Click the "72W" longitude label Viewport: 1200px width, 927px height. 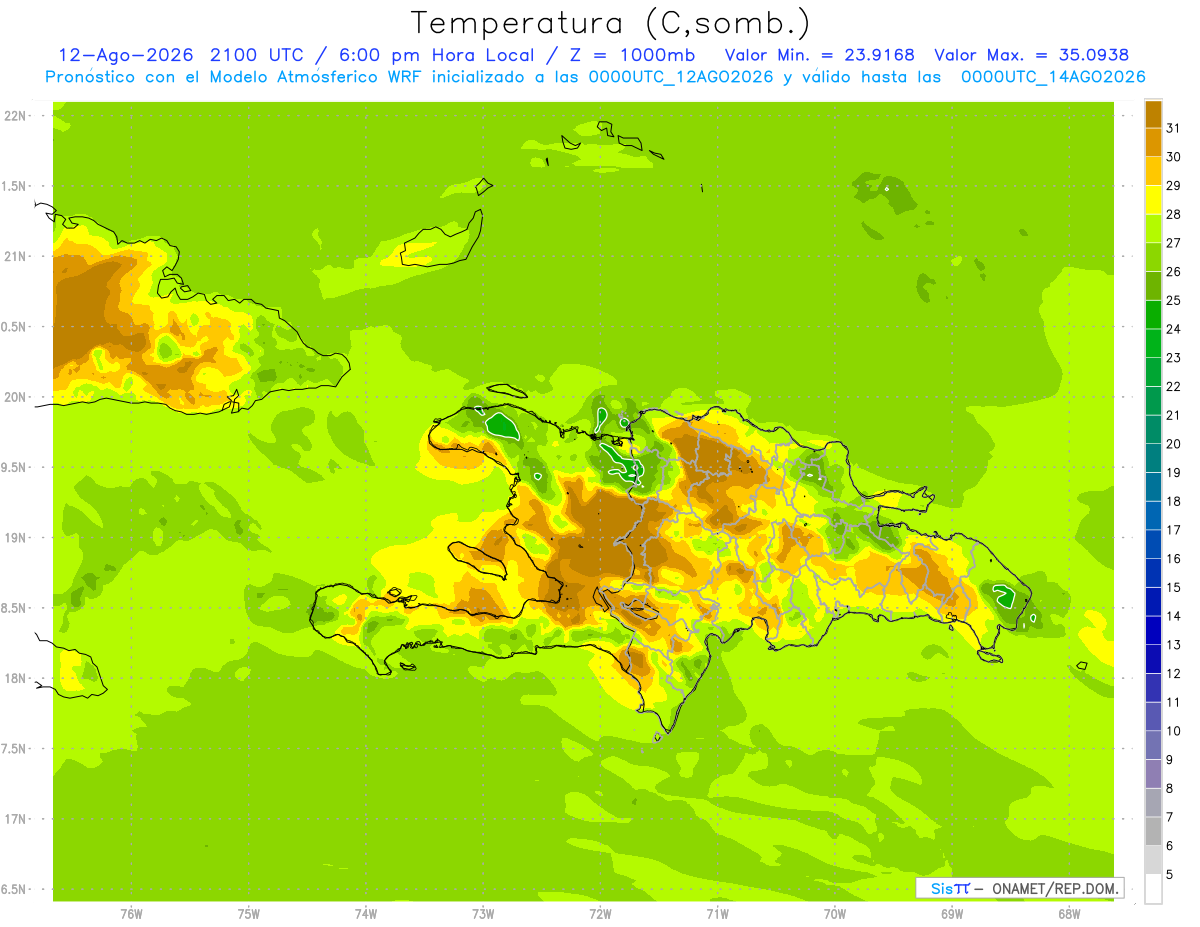click(600, 914)
